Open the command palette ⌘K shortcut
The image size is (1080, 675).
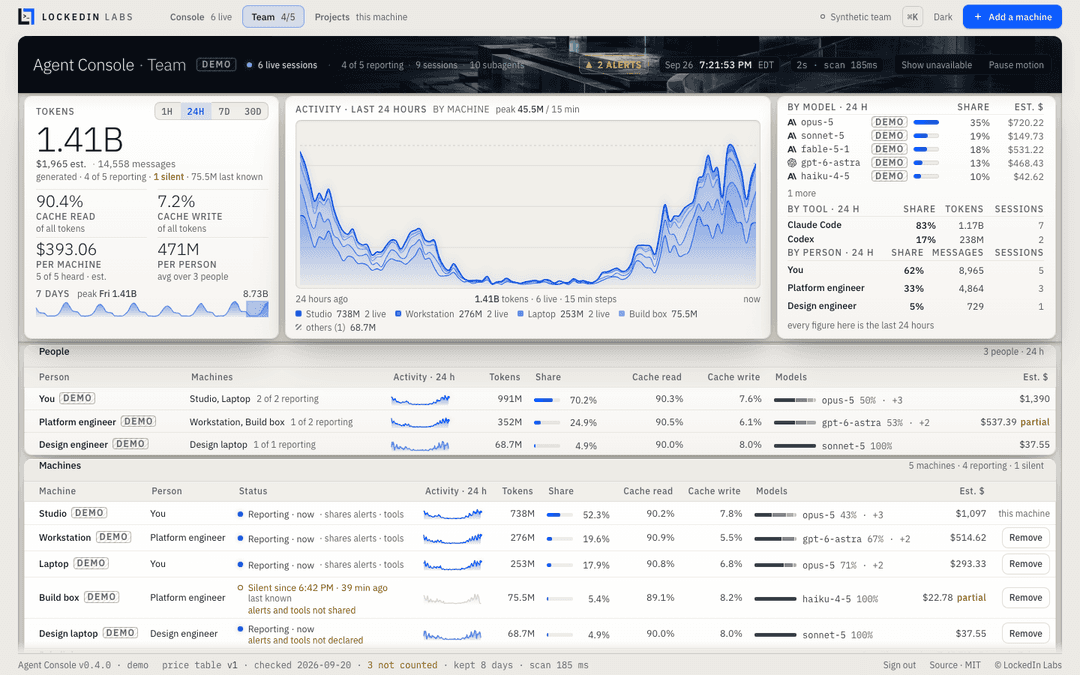[x=913, y=17]
